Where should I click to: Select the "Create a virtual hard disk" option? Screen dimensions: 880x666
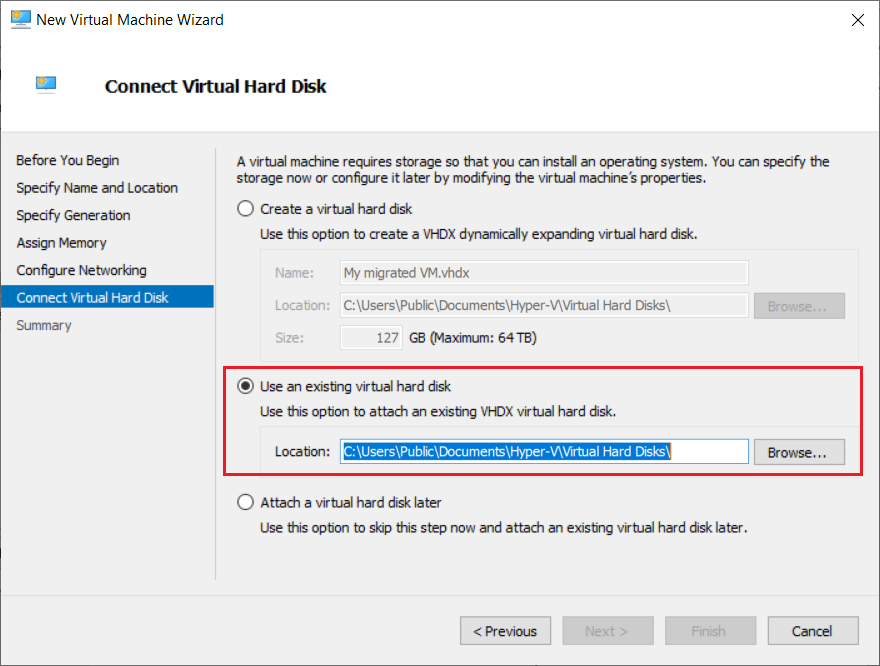pyautogui.click(x=245, y=208)
